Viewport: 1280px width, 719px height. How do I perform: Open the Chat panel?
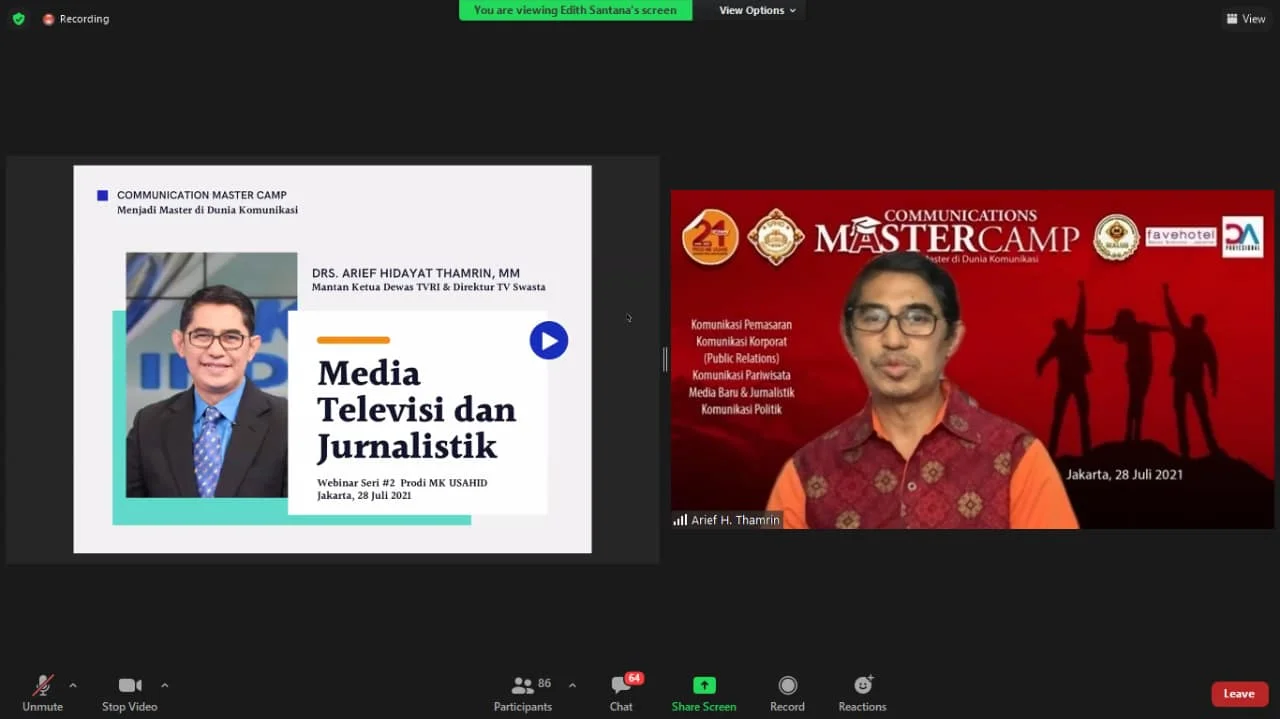point(621,693)
